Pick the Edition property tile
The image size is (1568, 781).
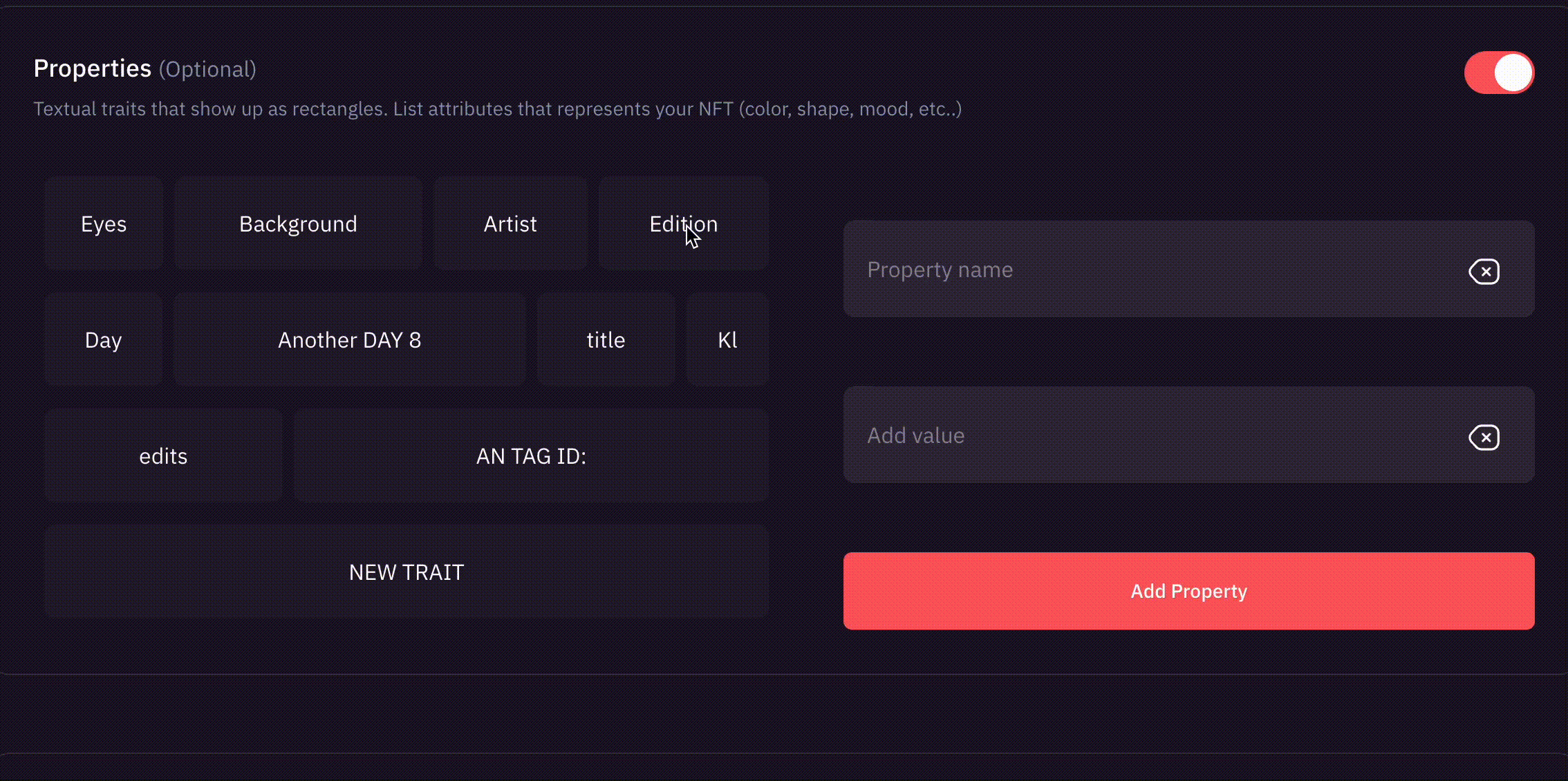[684, 223]
